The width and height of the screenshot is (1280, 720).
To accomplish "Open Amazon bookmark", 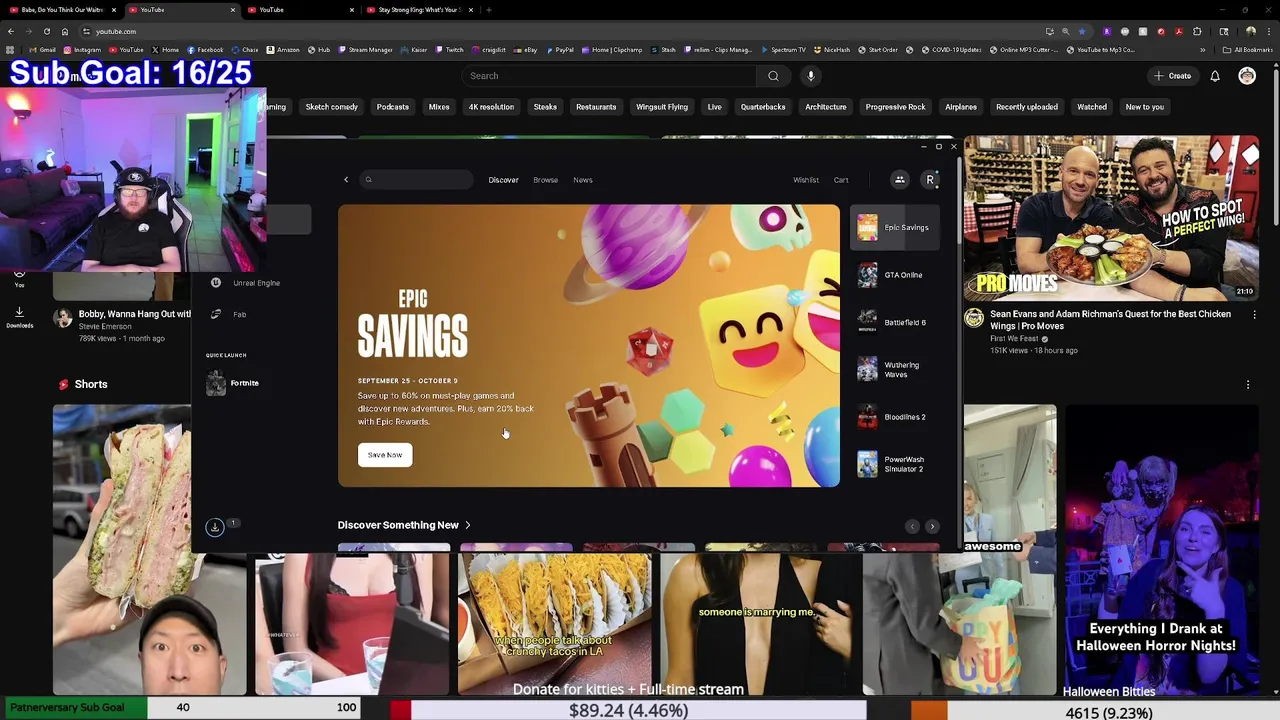I will (283, 50).
